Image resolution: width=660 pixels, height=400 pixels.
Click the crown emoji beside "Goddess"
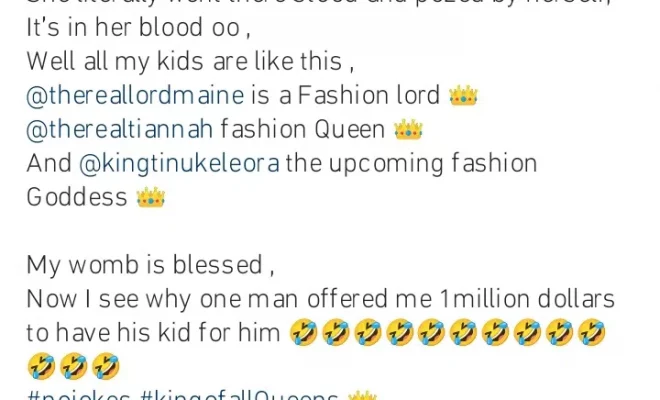151,197
